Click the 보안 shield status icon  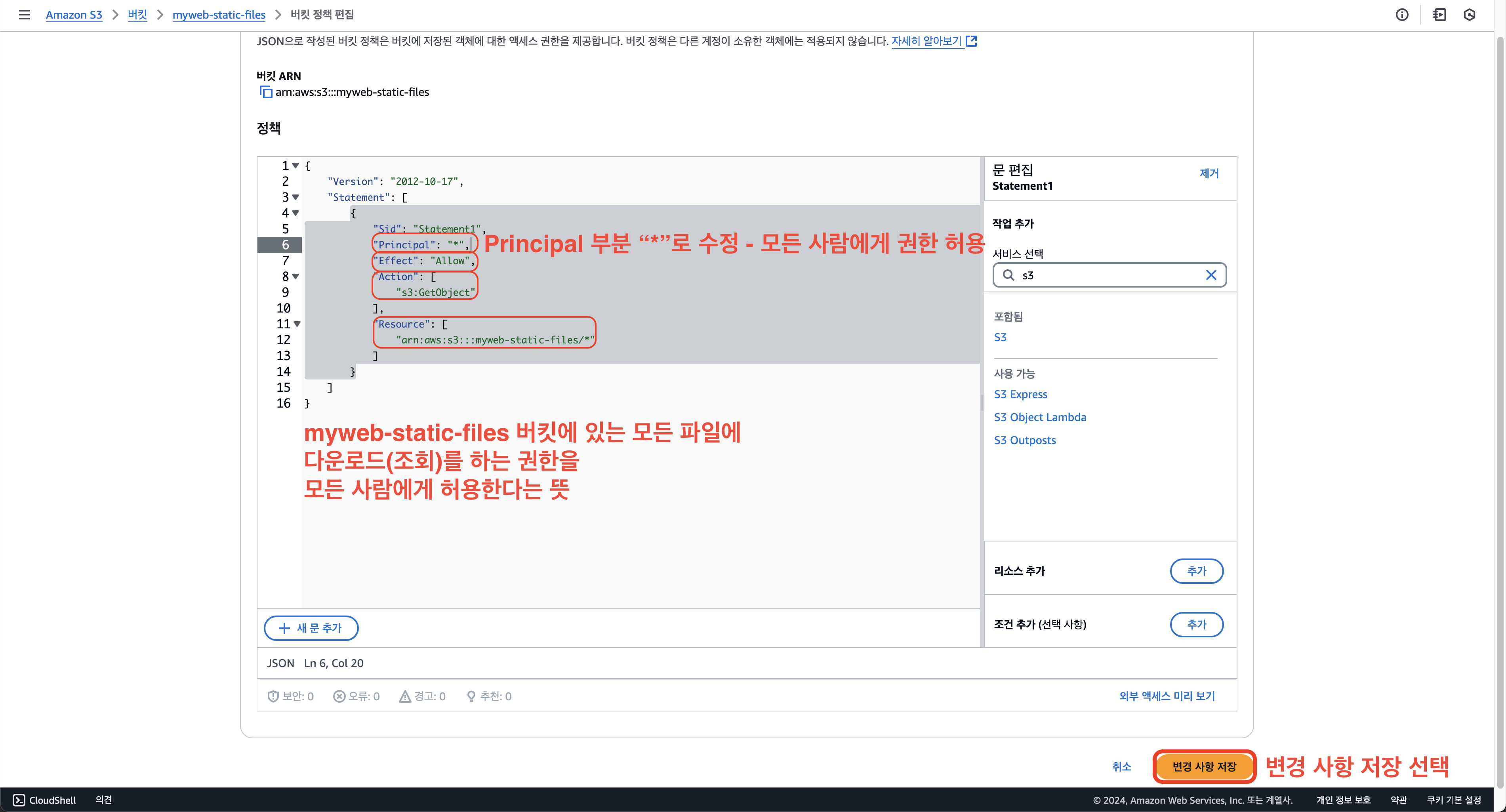point(273,696)
